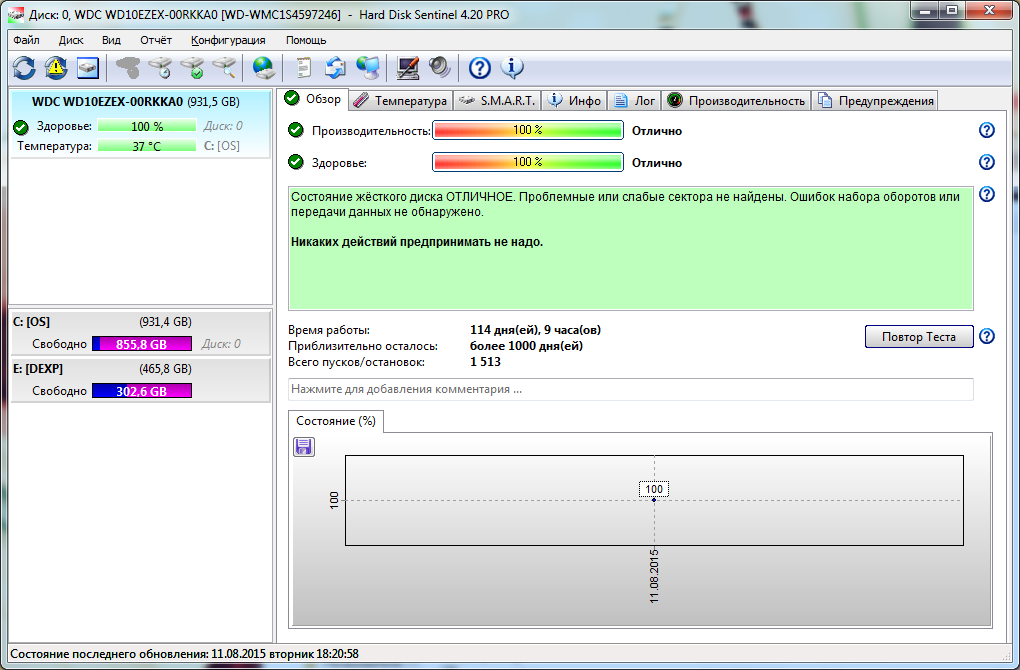Click the 100 data point label on chart
Viewport: 1020px width, 670px height.
tap(654, 489)
